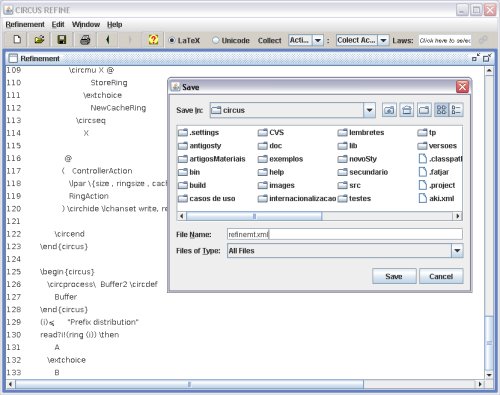Maximize the Refinement internal frame
The image size is (500, 395).
coord(487,58)
